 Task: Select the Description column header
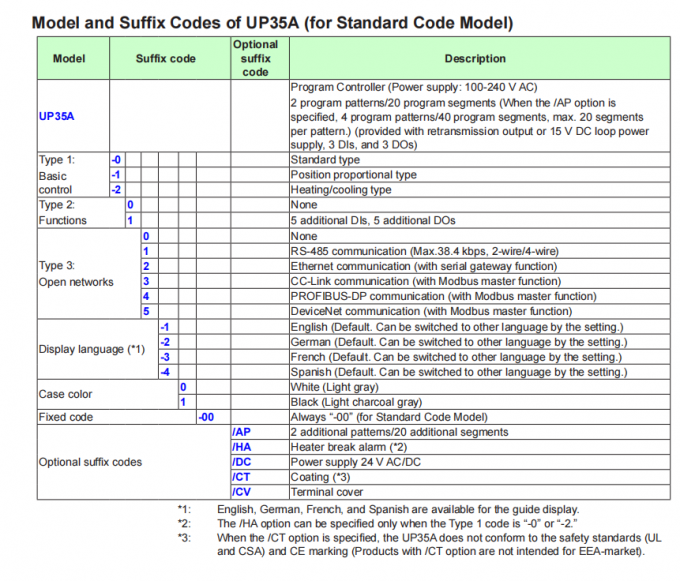[x=475, y=59]
